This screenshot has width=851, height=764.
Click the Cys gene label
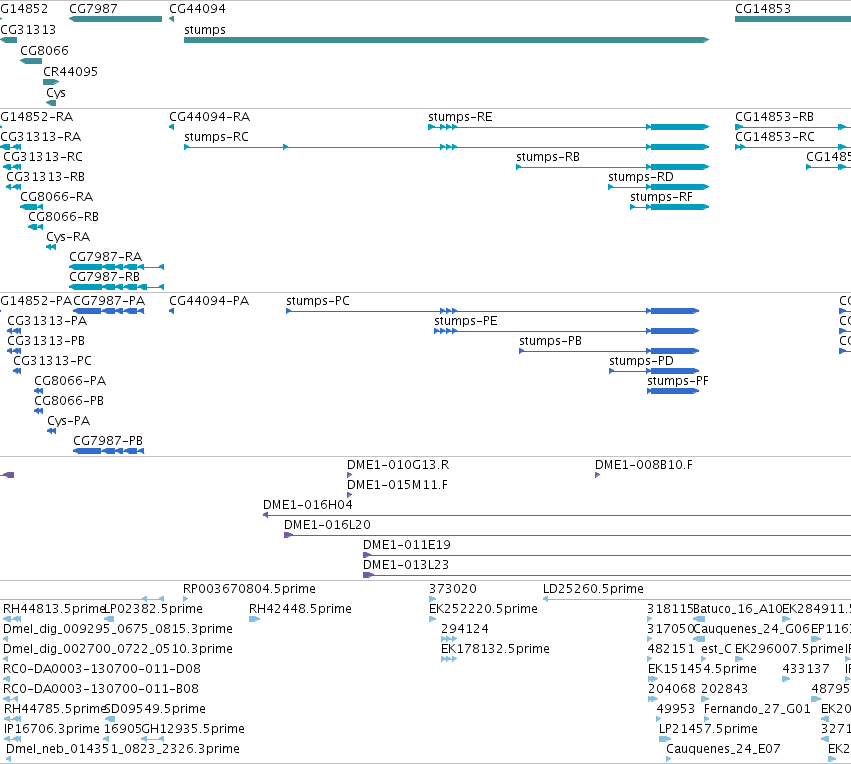pos(56,93)
